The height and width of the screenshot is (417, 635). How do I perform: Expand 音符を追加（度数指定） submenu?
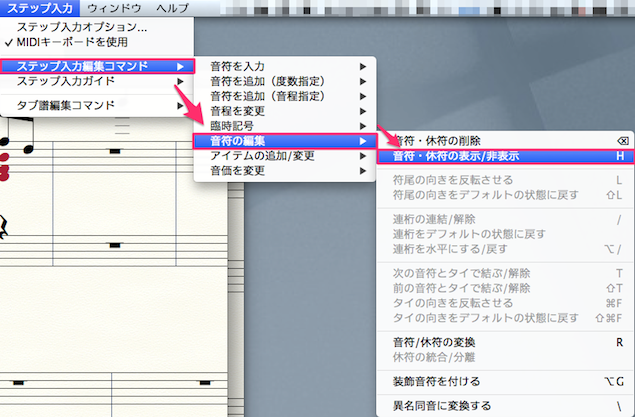coord(285,81)
